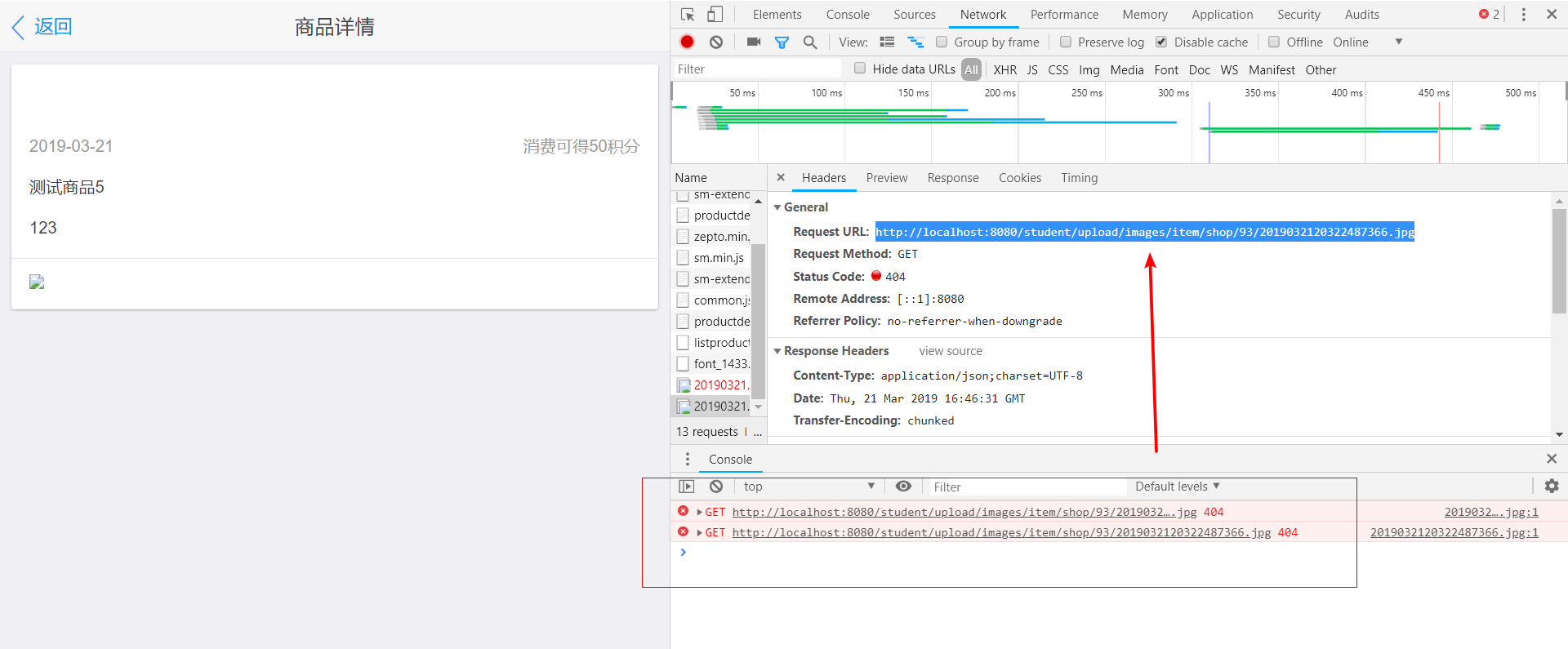Select the zepto.min request row
Screen dimensions: 1568x649
[x=712, y=236]
